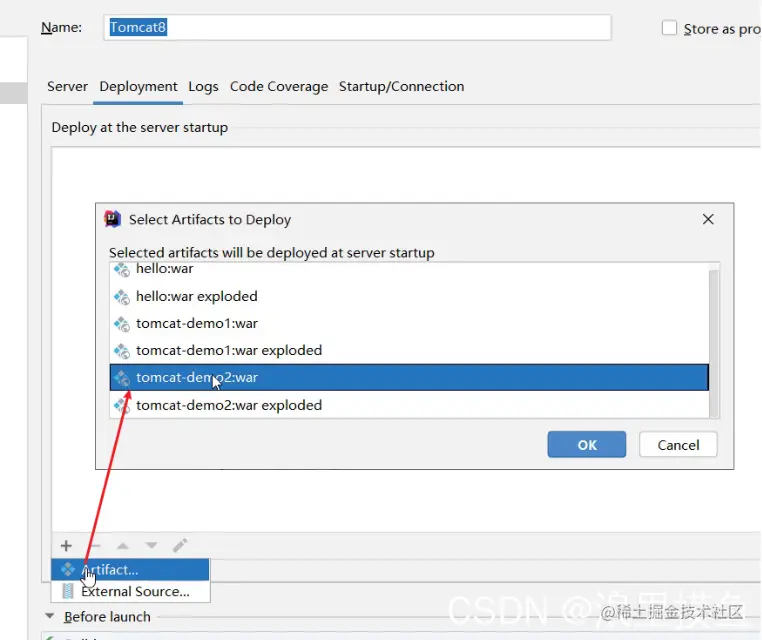Click the Move Up arrow icon

pos(123,546)
